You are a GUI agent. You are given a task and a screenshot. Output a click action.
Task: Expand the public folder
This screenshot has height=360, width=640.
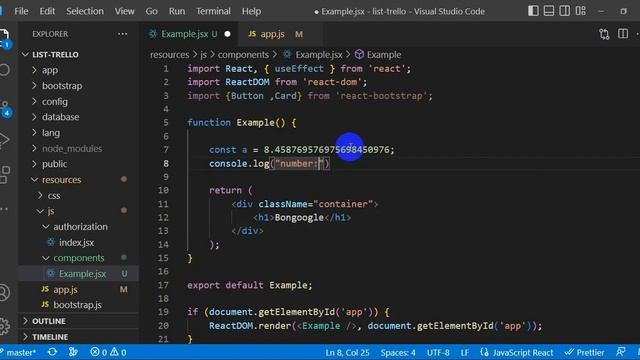[54, 164]
